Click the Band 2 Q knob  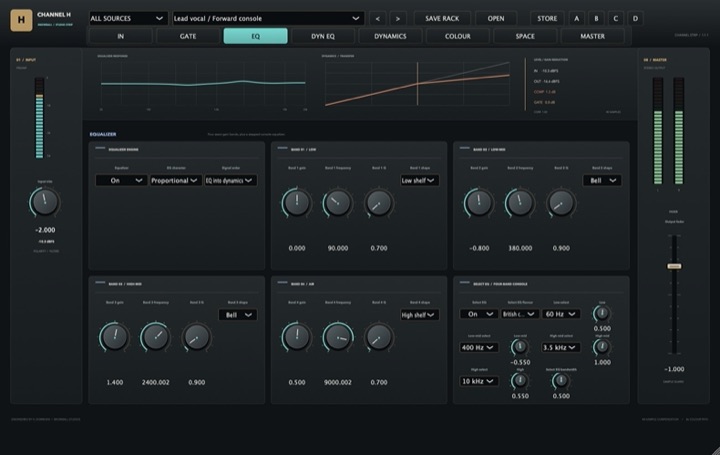(x=561, y=202)
